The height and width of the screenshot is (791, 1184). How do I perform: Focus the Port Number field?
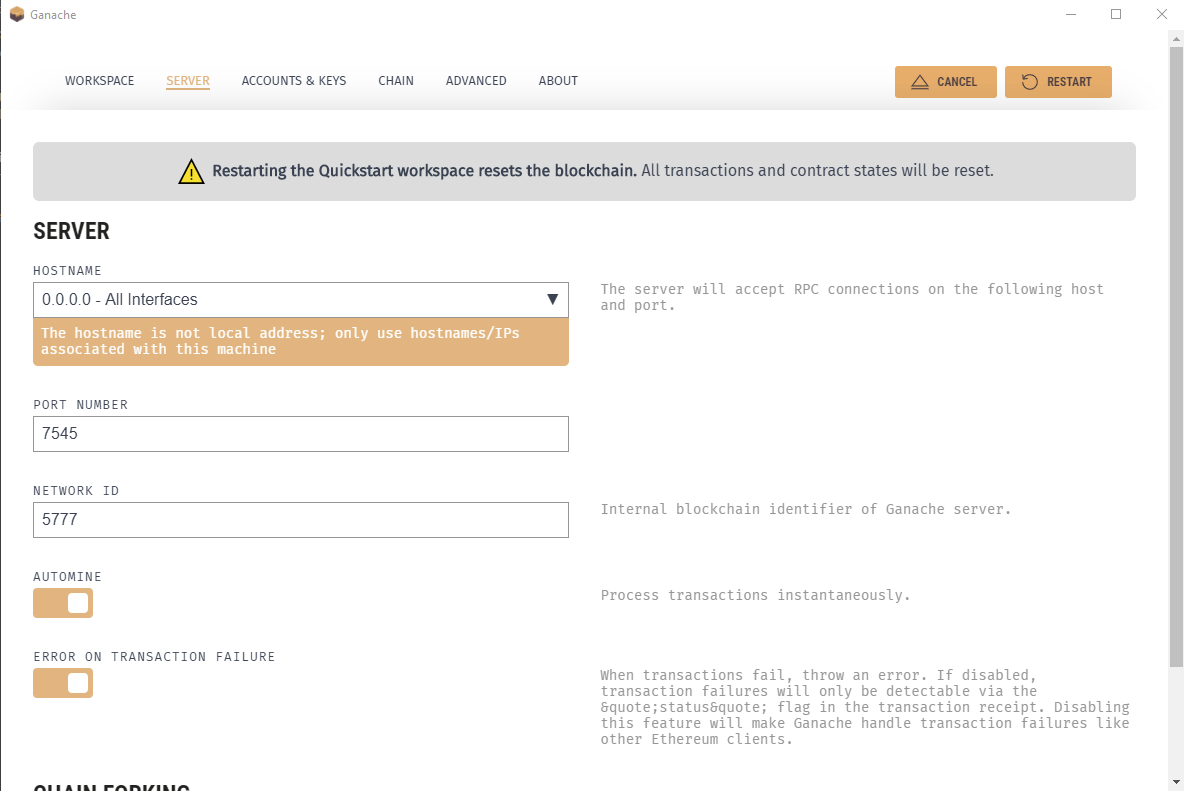click(301, 434)
